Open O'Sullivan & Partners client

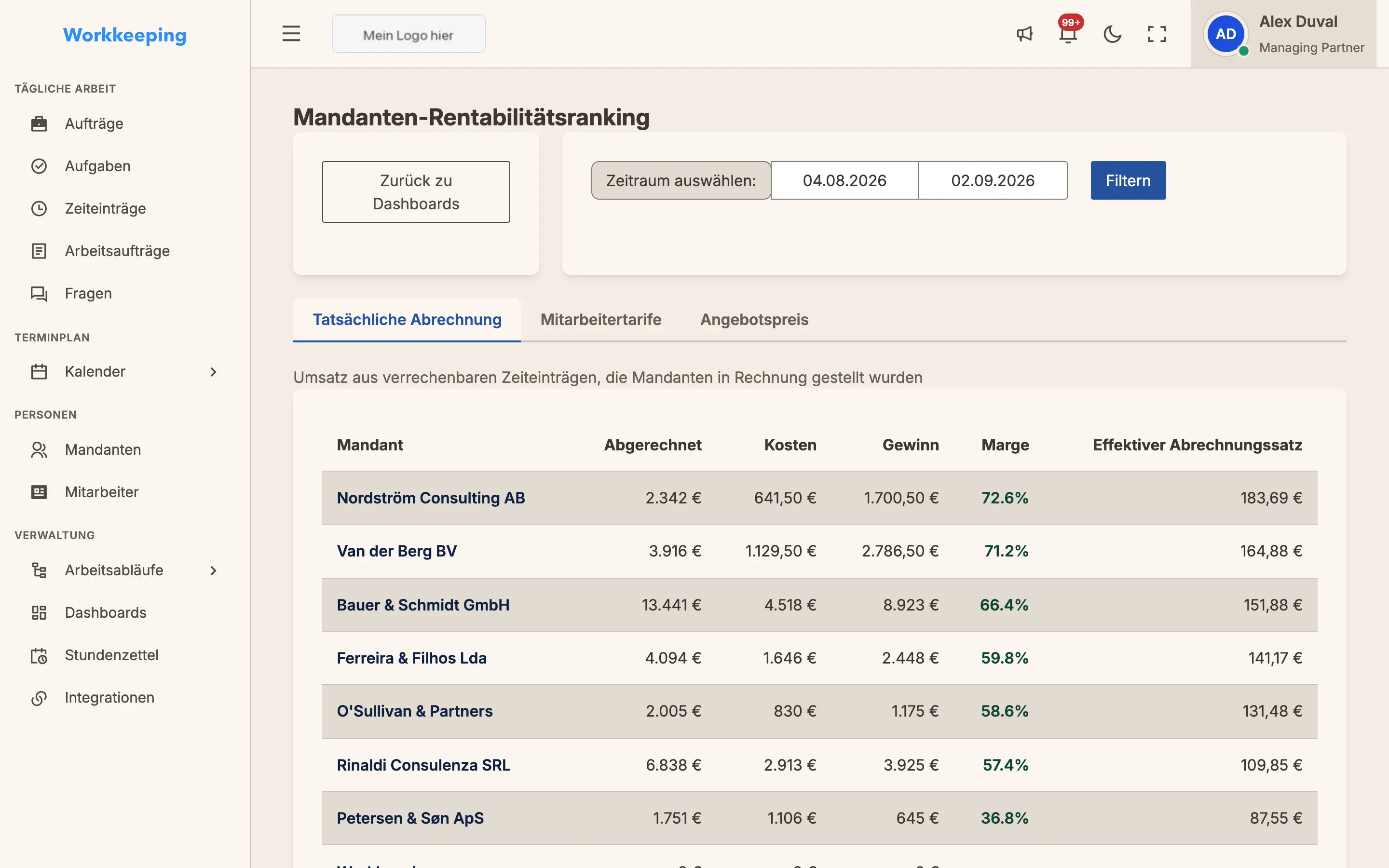pyautogui.click(x=414, y=711)
